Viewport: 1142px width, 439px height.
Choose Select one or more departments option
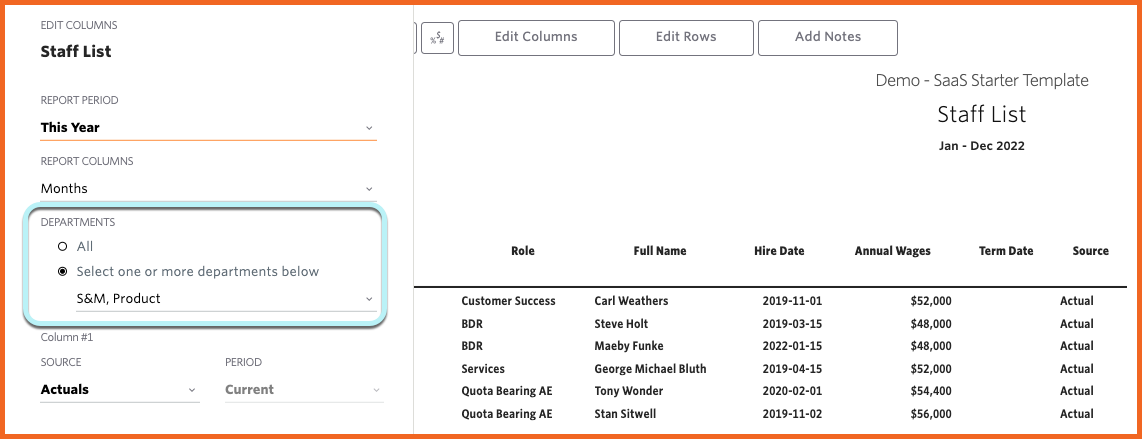coord(62,272)
